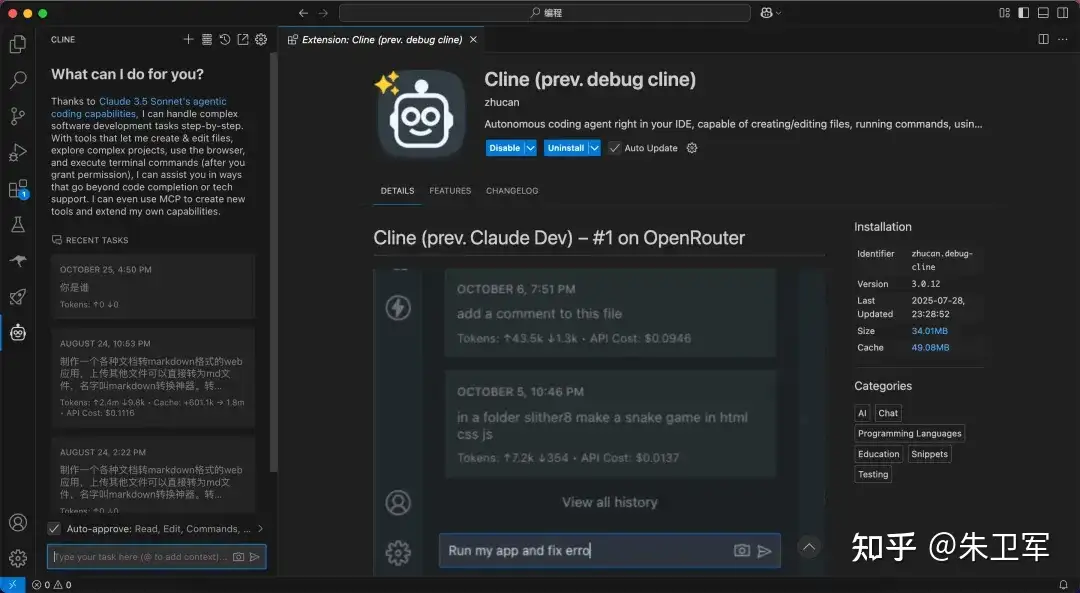Click the 49.08MB cache link
The height and width of the screenshot is (593, 1080).
tap(930, 347)
